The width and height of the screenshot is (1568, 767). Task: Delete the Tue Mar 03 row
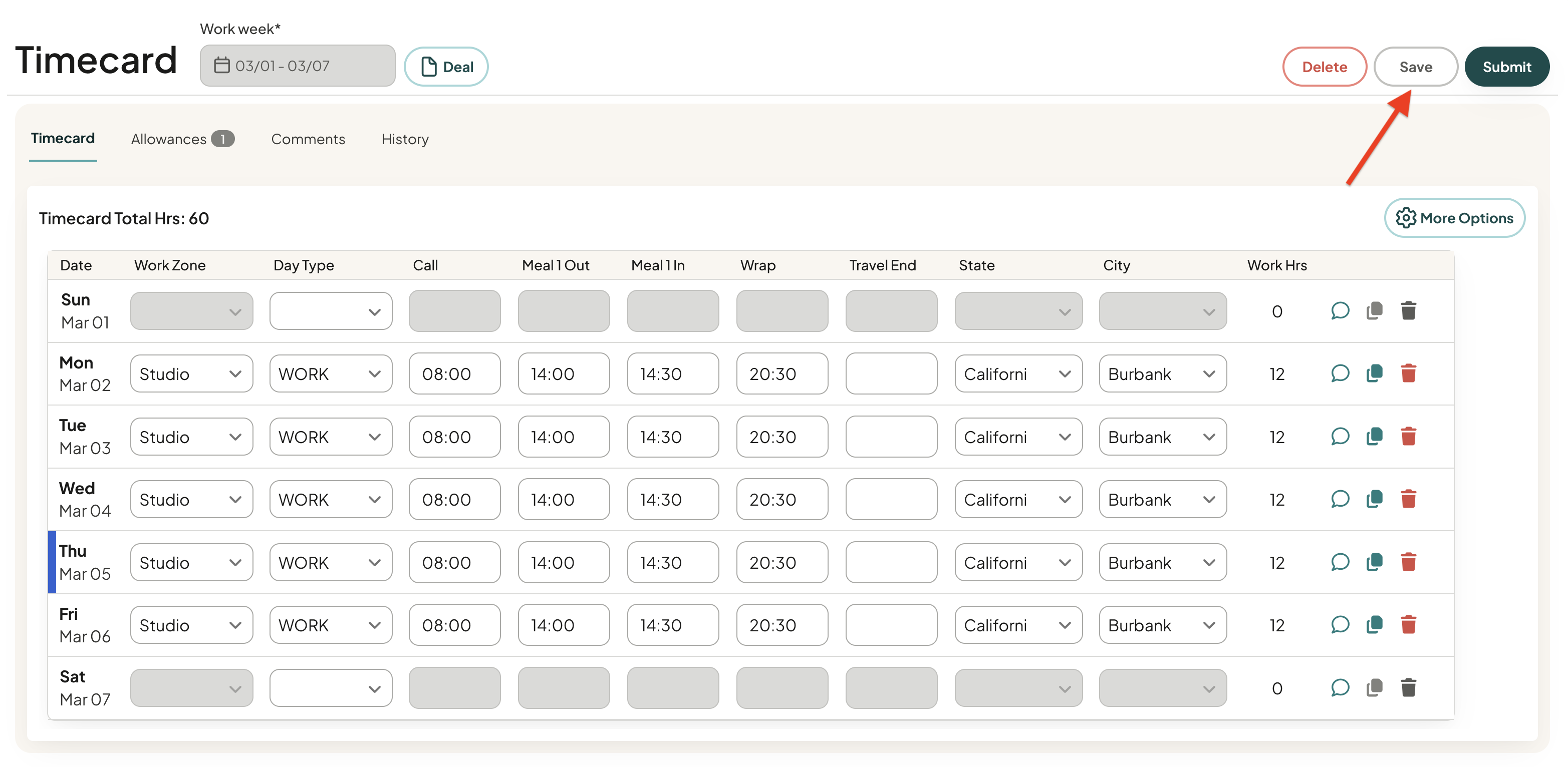[1408, 437]
